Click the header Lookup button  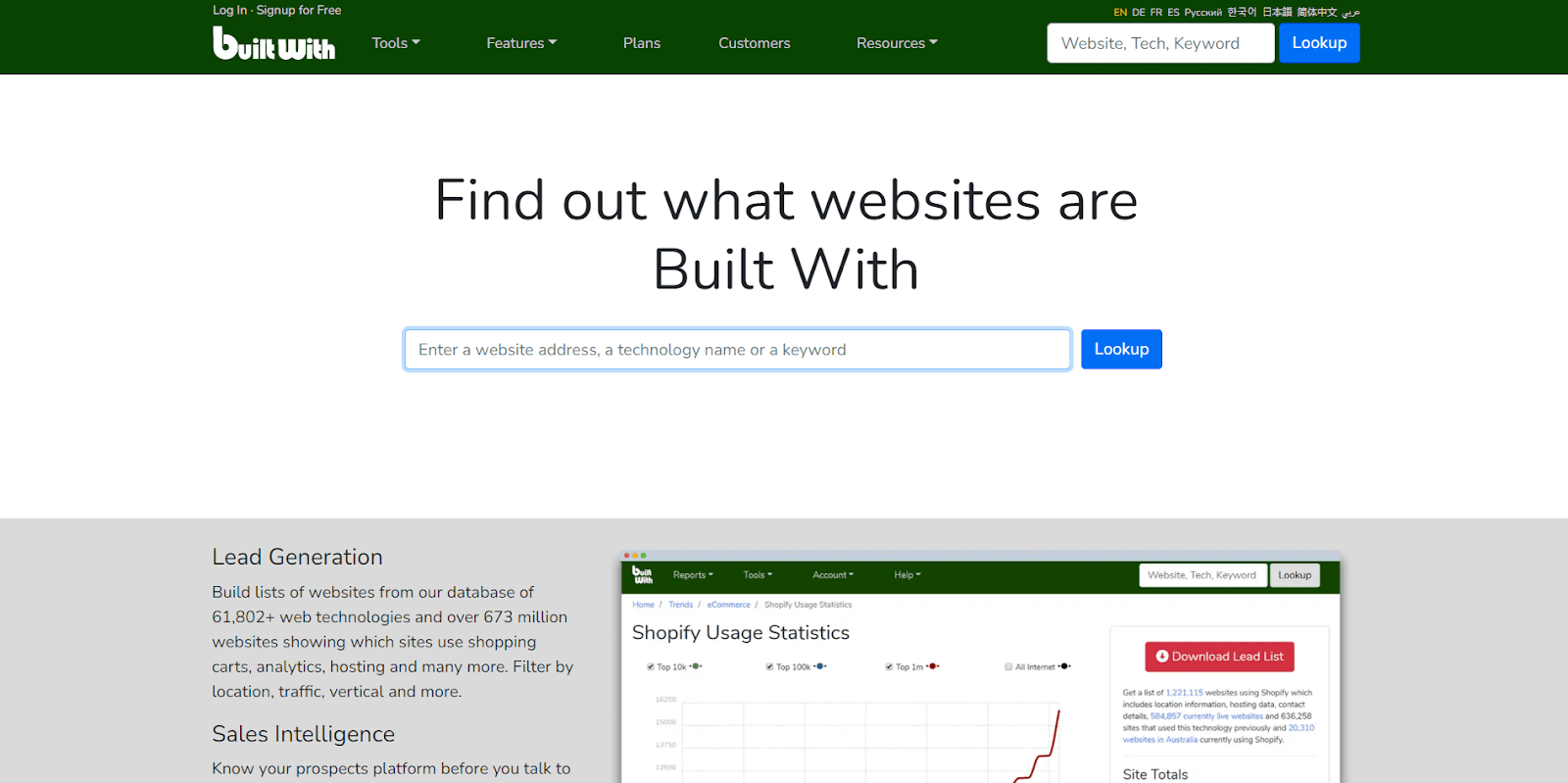(1319, 43)
